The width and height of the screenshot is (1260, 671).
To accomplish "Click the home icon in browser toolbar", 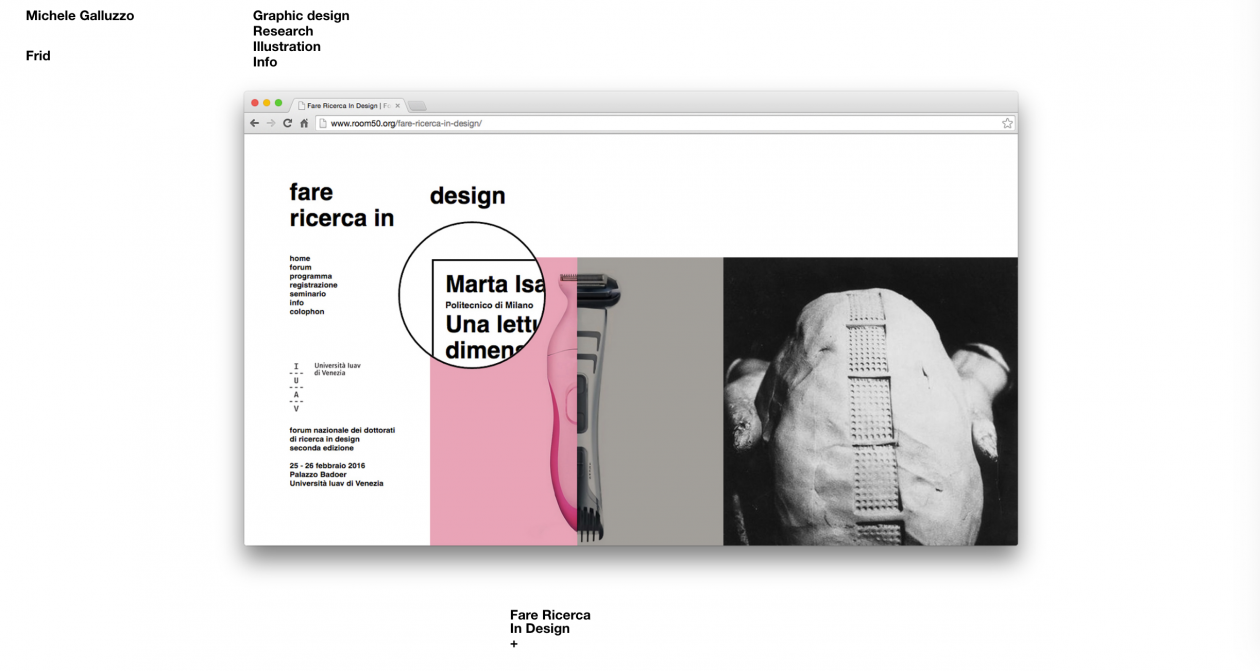I will coord(304,123).
